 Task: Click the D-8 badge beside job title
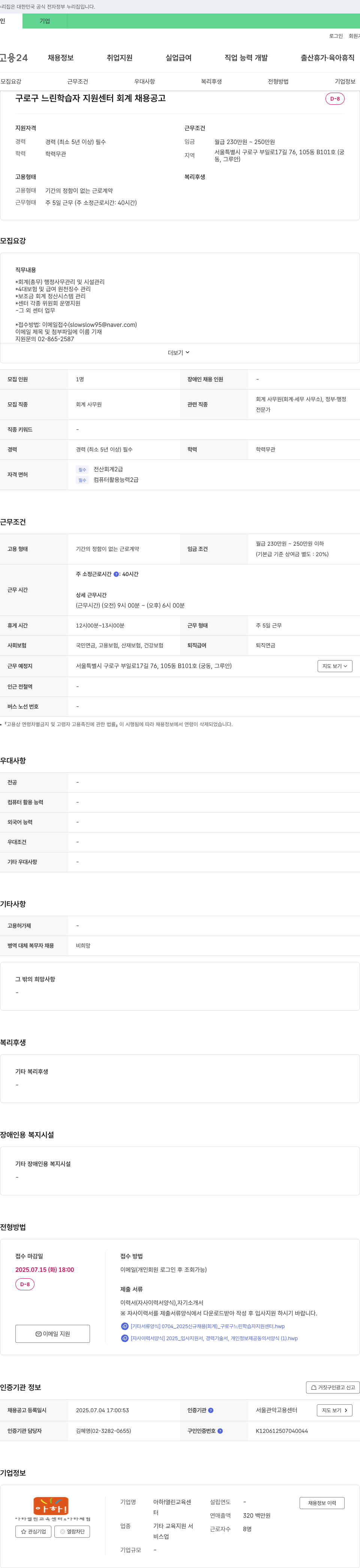[x=335, y=99]
